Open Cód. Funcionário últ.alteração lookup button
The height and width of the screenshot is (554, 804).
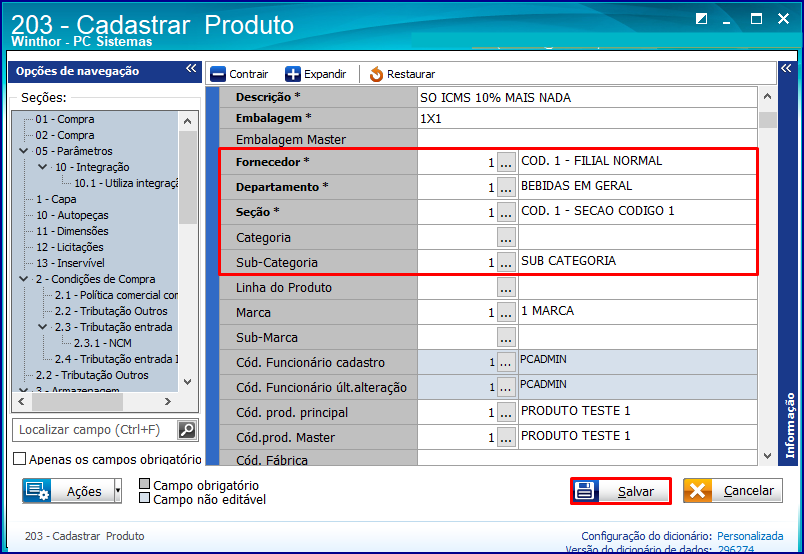click(506, 387)
